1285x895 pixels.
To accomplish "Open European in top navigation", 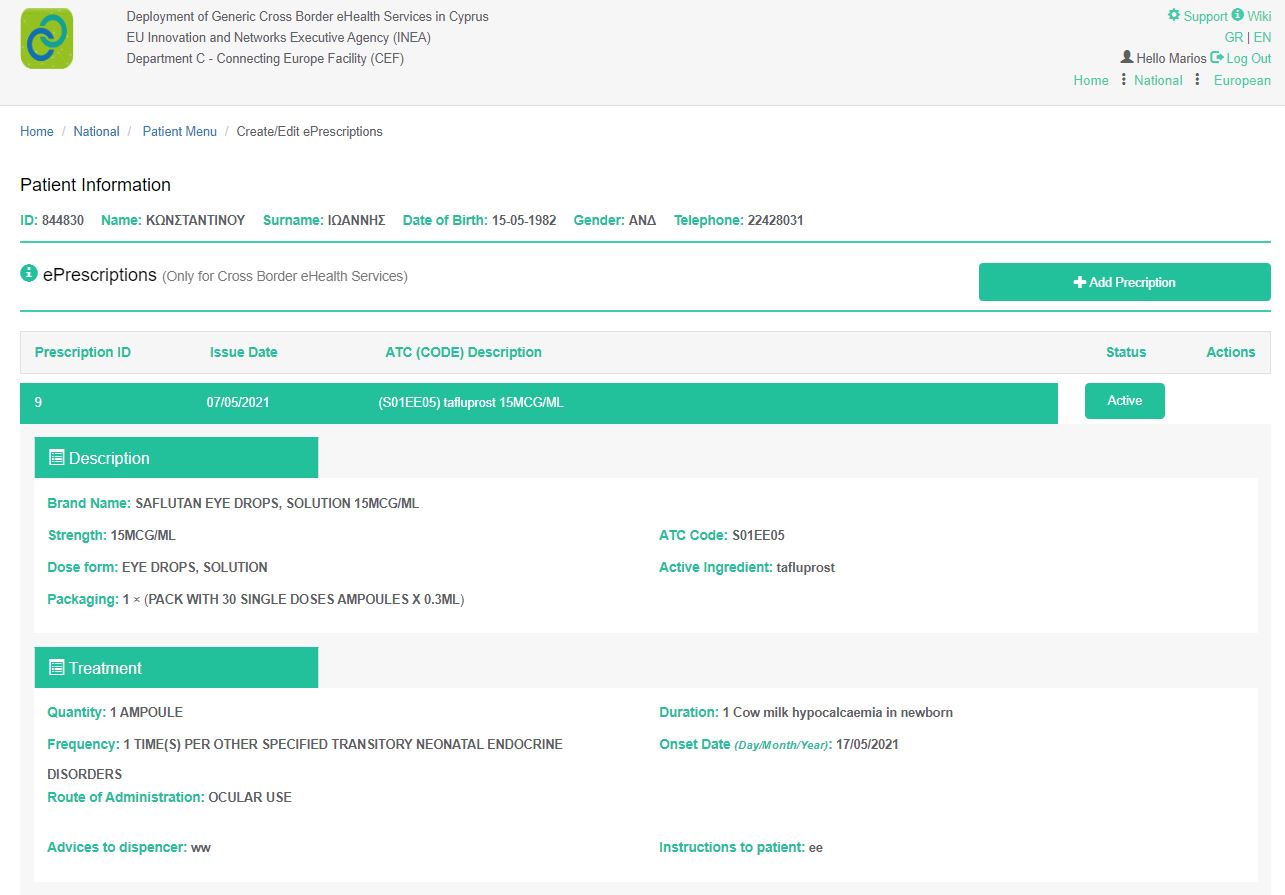I will coord(1242,80).
